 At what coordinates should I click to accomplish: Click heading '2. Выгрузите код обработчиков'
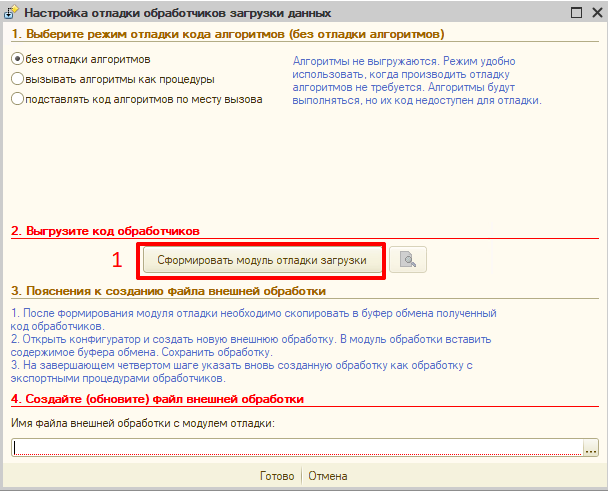(105, 231)
